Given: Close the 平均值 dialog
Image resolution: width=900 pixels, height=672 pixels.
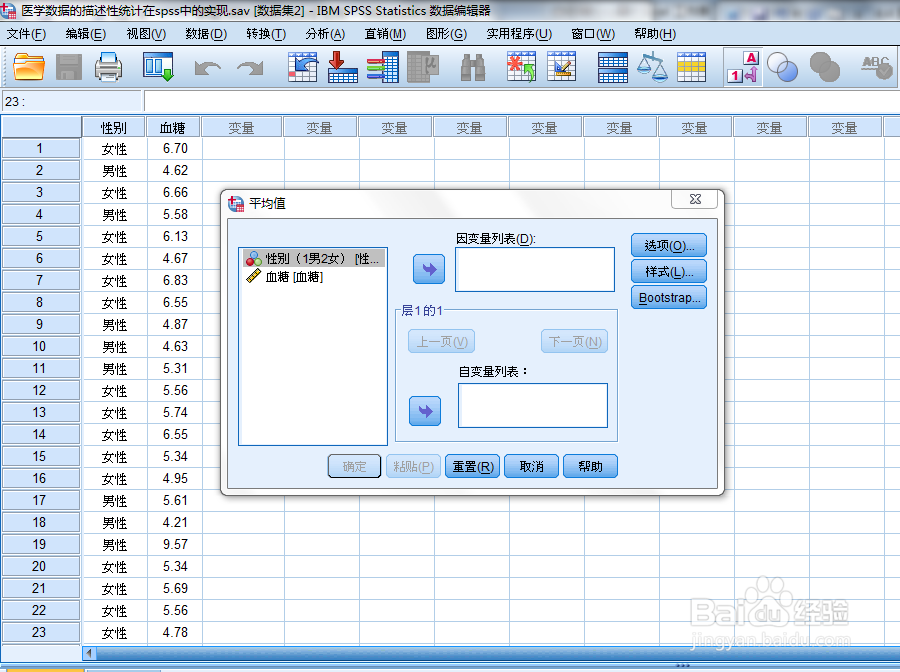Looking at the screenshot, I should (695, 199).
